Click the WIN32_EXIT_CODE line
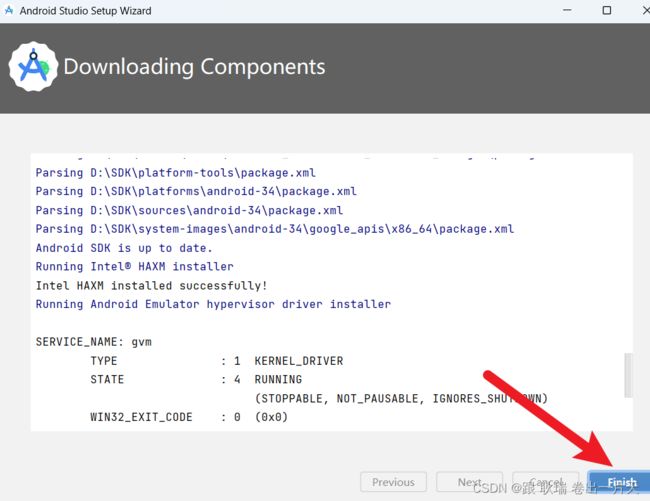650x501 pixels. pyautogui.click(x=189, y=417)
